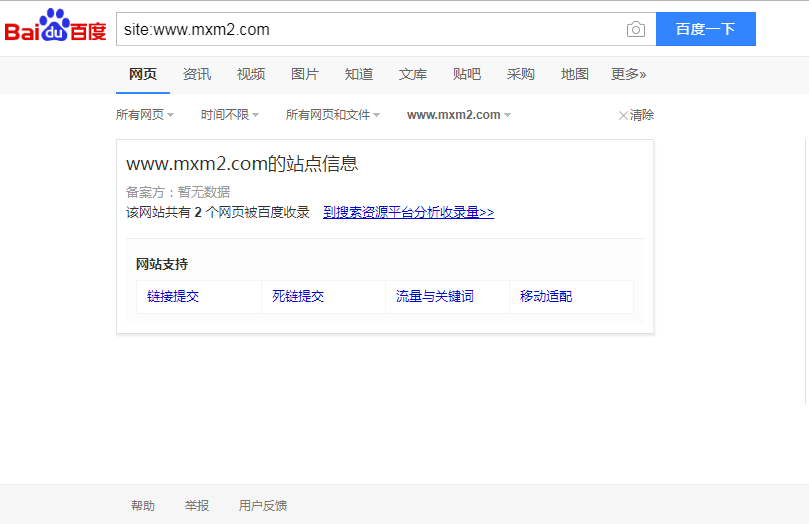Click the 链接提交 link

pos(173,297)
